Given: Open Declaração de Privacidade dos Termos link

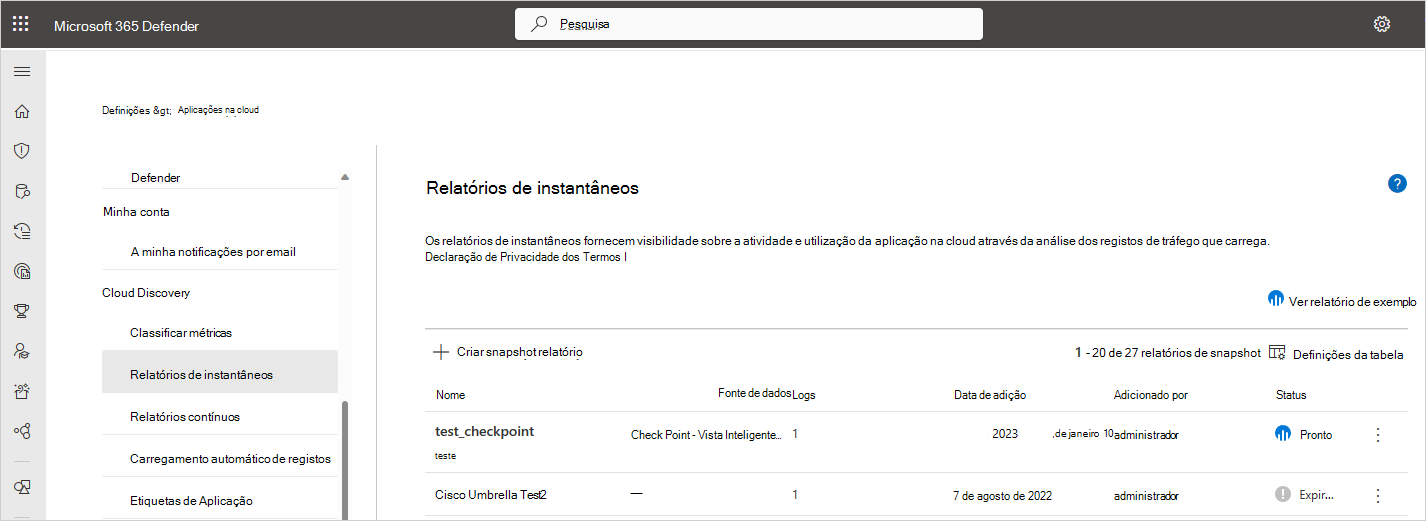Looking at the screenshot, I should (x=526, y=257).
